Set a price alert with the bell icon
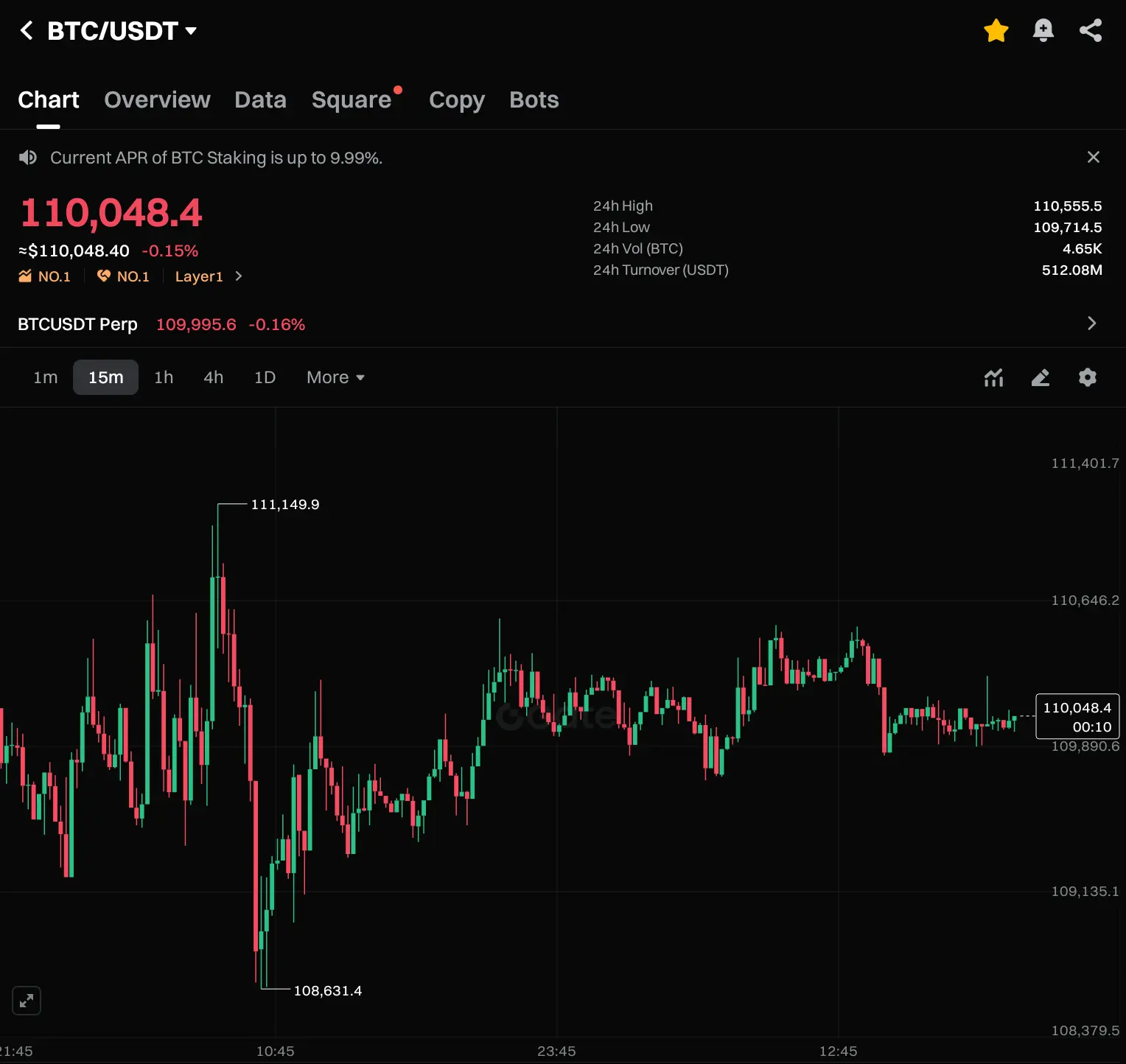 click(x=1043, y=31)
